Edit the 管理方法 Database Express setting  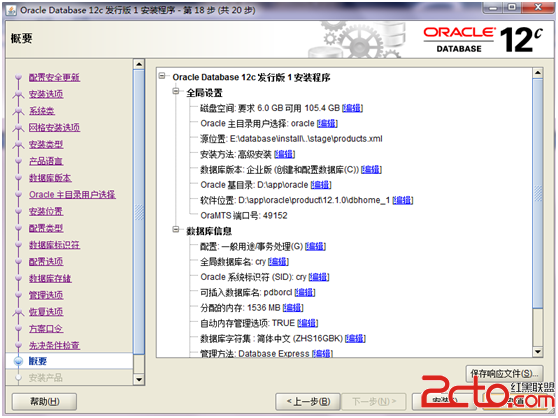(x=322, y=354)
